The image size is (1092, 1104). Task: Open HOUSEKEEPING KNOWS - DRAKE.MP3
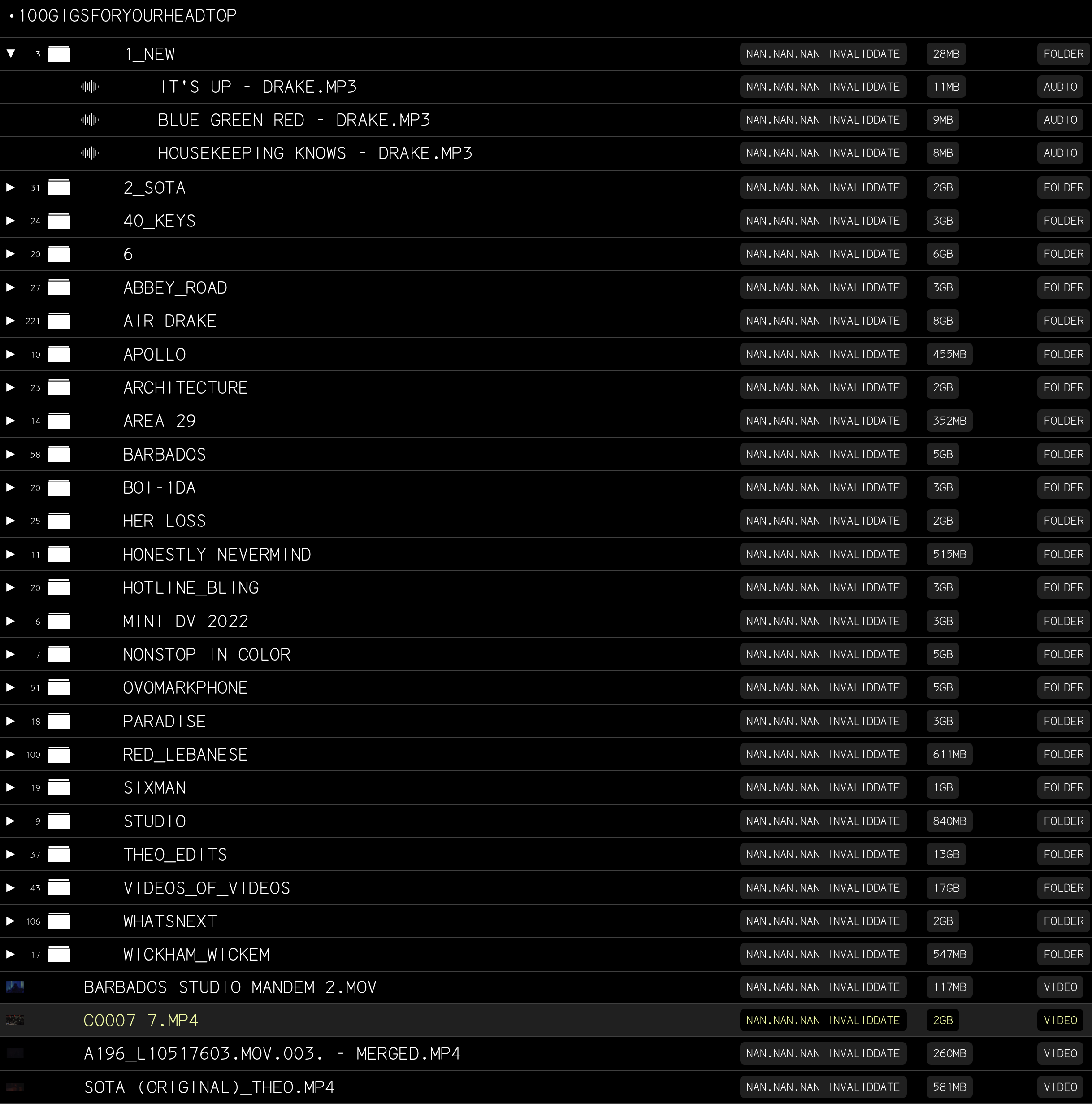pyautogui.click(x=315, y=153)
